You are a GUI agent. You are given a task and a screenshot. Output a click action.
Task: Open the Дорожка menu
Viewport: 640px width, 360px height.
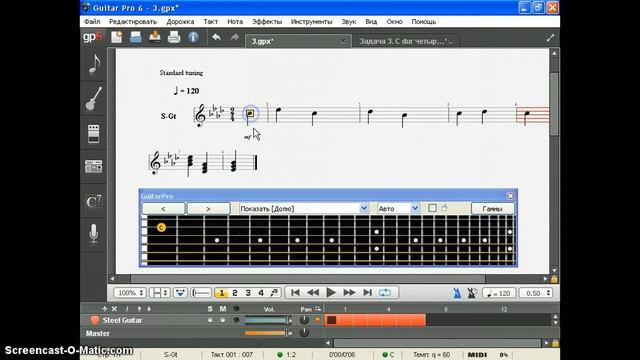point(180,22)
